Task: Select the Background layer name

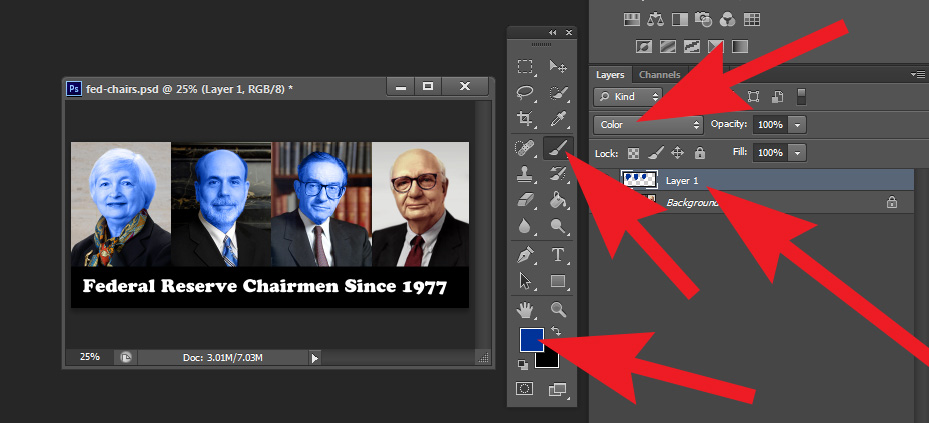Action: [692, 203]
